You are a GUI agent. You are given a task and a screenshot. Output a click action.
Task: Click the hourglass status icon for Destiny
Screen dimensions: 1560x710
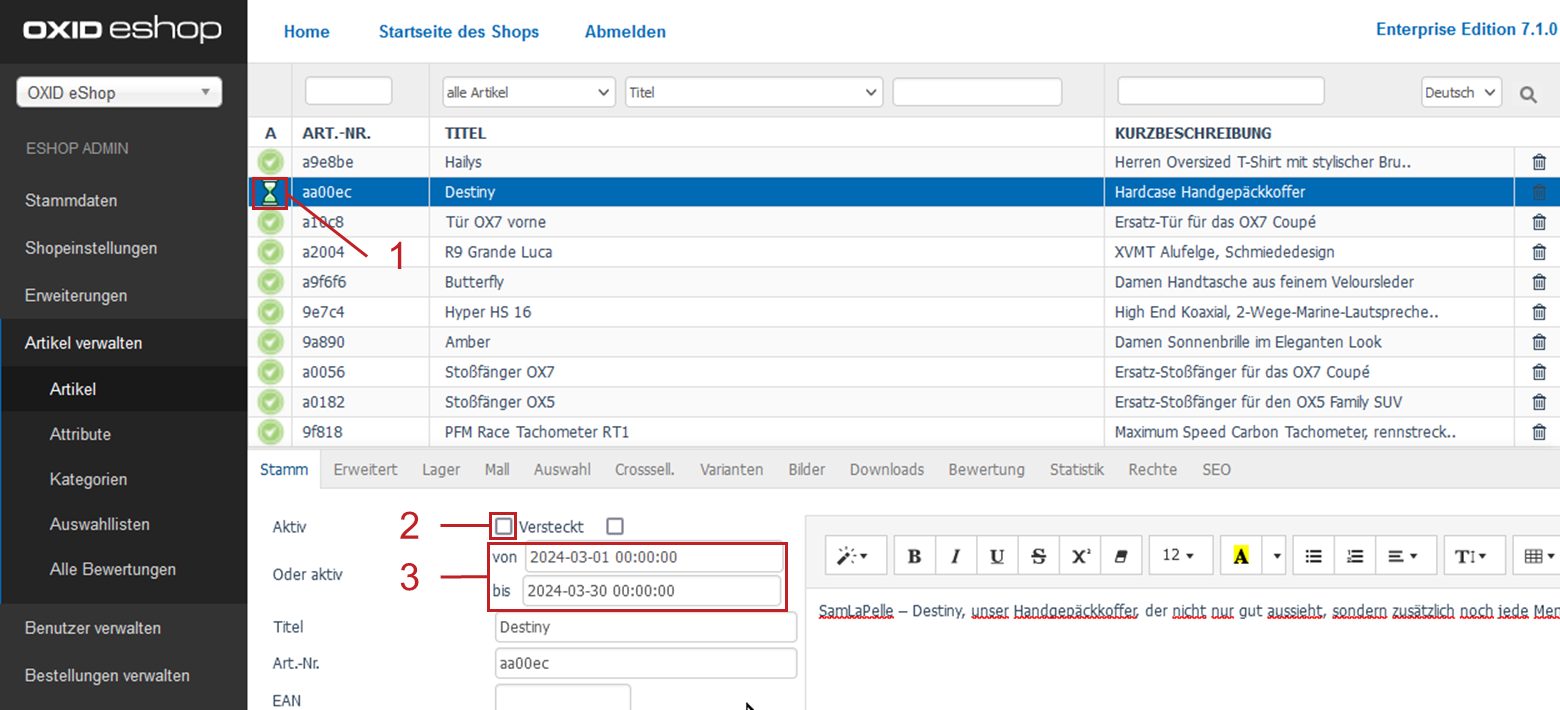coord(269,192)
